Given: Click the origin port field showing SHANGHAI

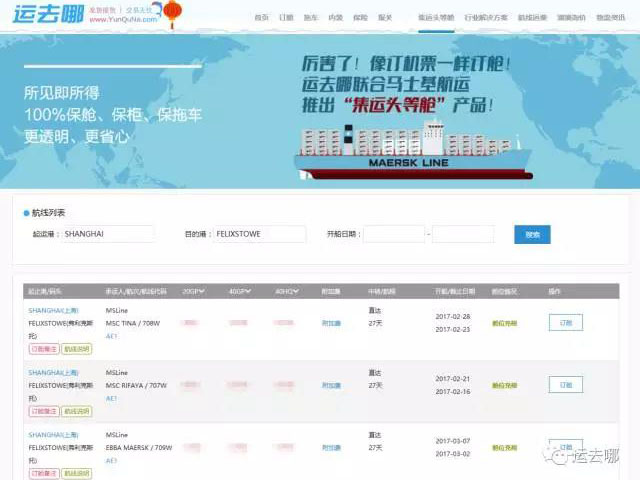Looking at the screenshot, I should 107,234.
